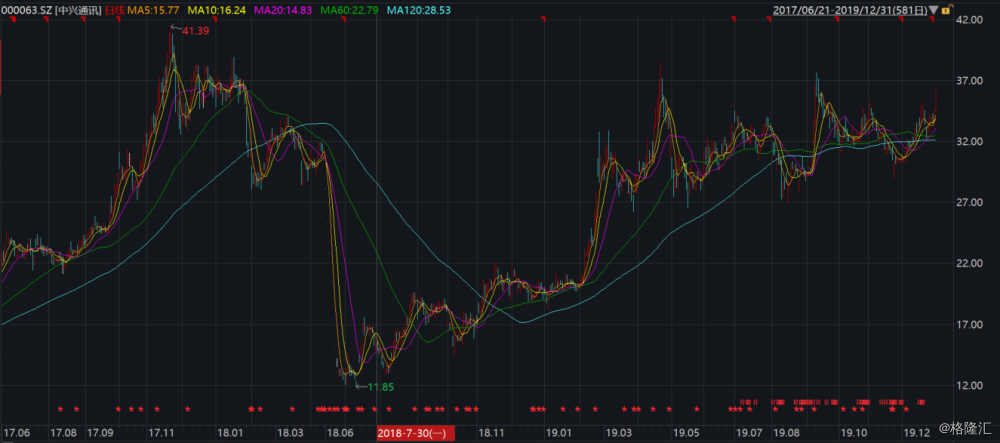Click the 12.00 price axis label
1000x443 pixels.
click(x=969, y=386)
